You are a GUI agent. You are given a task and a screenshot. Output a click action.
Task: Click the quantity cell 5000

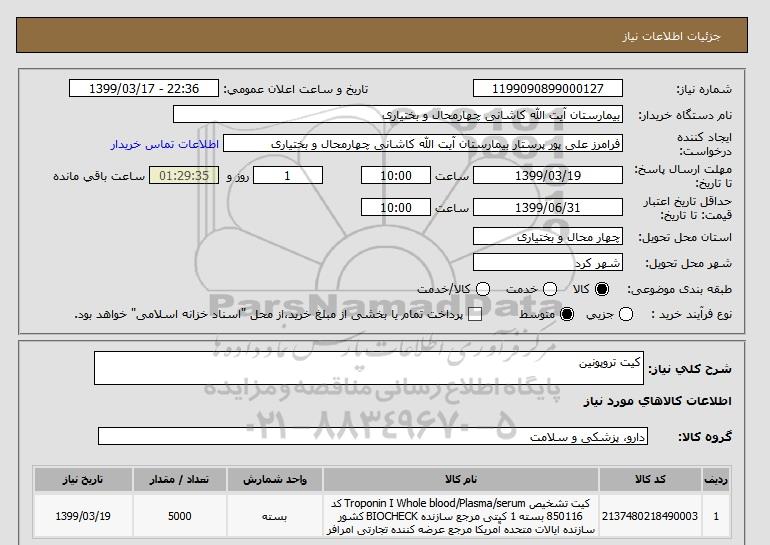pyautogui.click(x=179, y=516)
